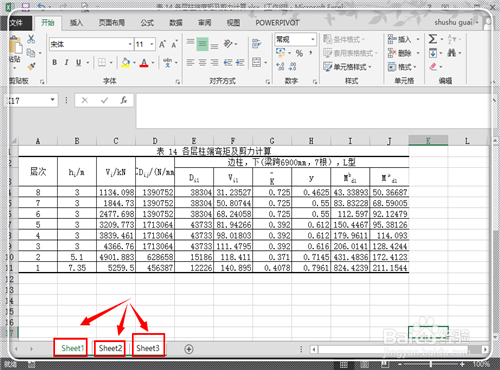Apply red font color A
Screen dimensions: 500x370
pyautogui.click(x=144, y=62)
